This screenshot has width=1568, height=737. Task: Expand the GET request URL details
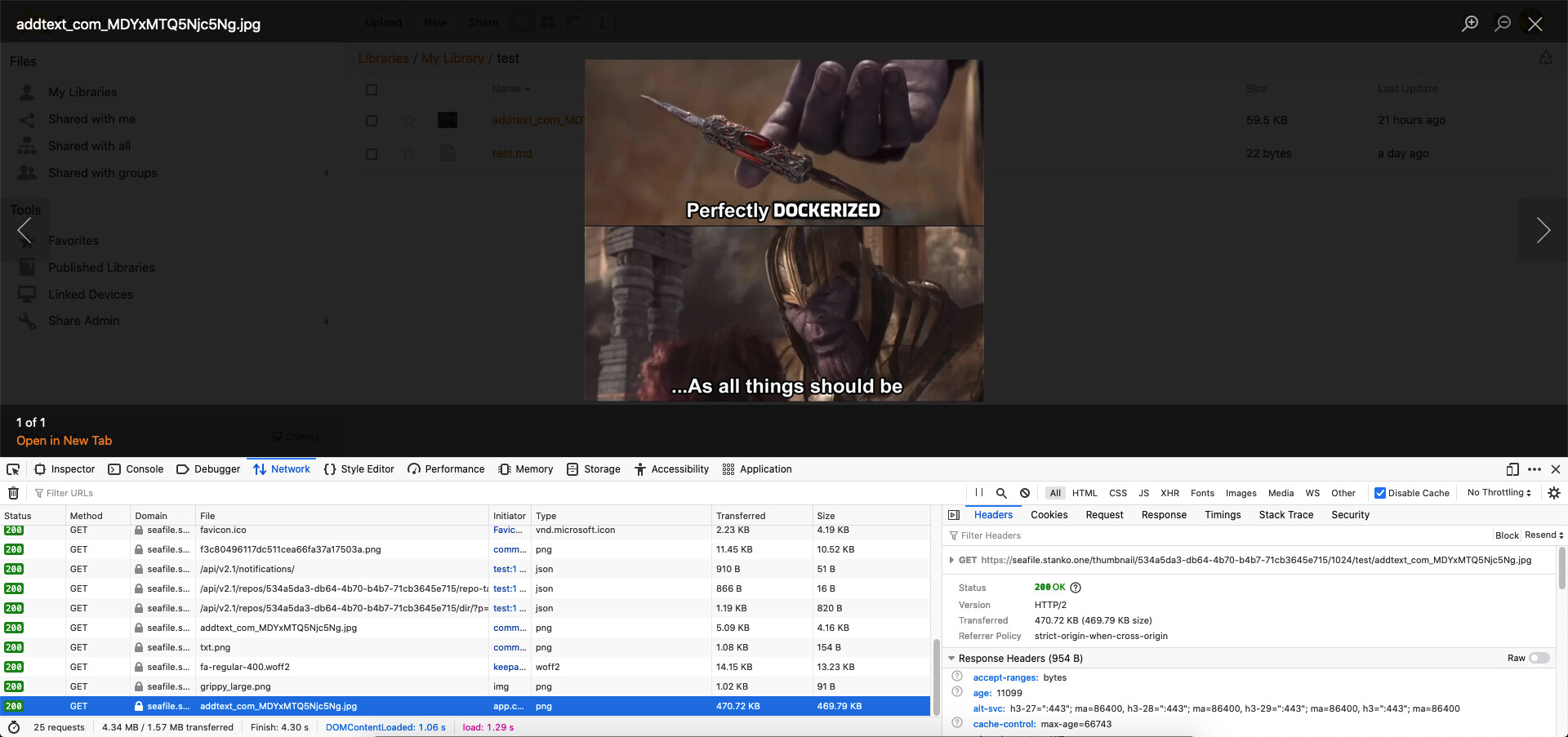951,560
